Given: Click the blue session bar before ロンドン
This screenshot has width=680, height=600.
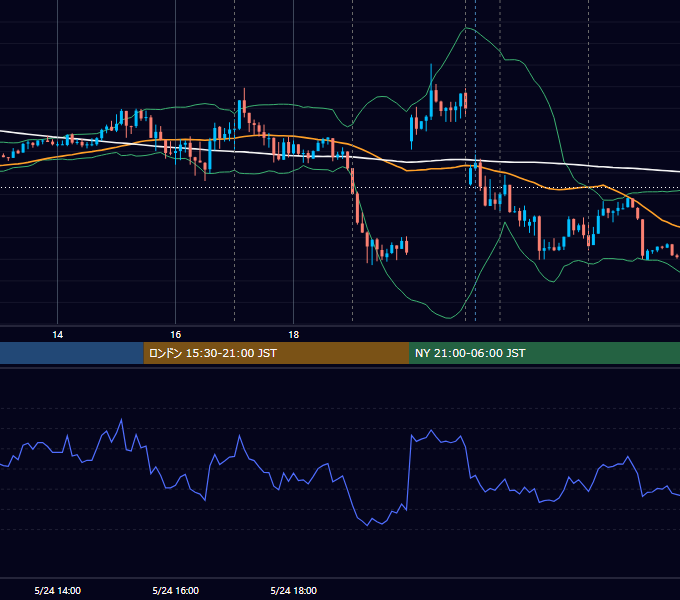Looking at the screenshot, I should [72, 353].
